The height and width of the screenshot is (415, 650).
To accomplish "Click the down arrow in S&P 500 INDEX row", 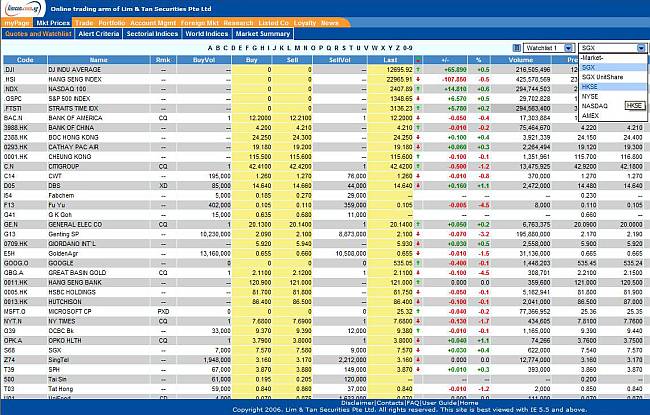I will [418, 99].
